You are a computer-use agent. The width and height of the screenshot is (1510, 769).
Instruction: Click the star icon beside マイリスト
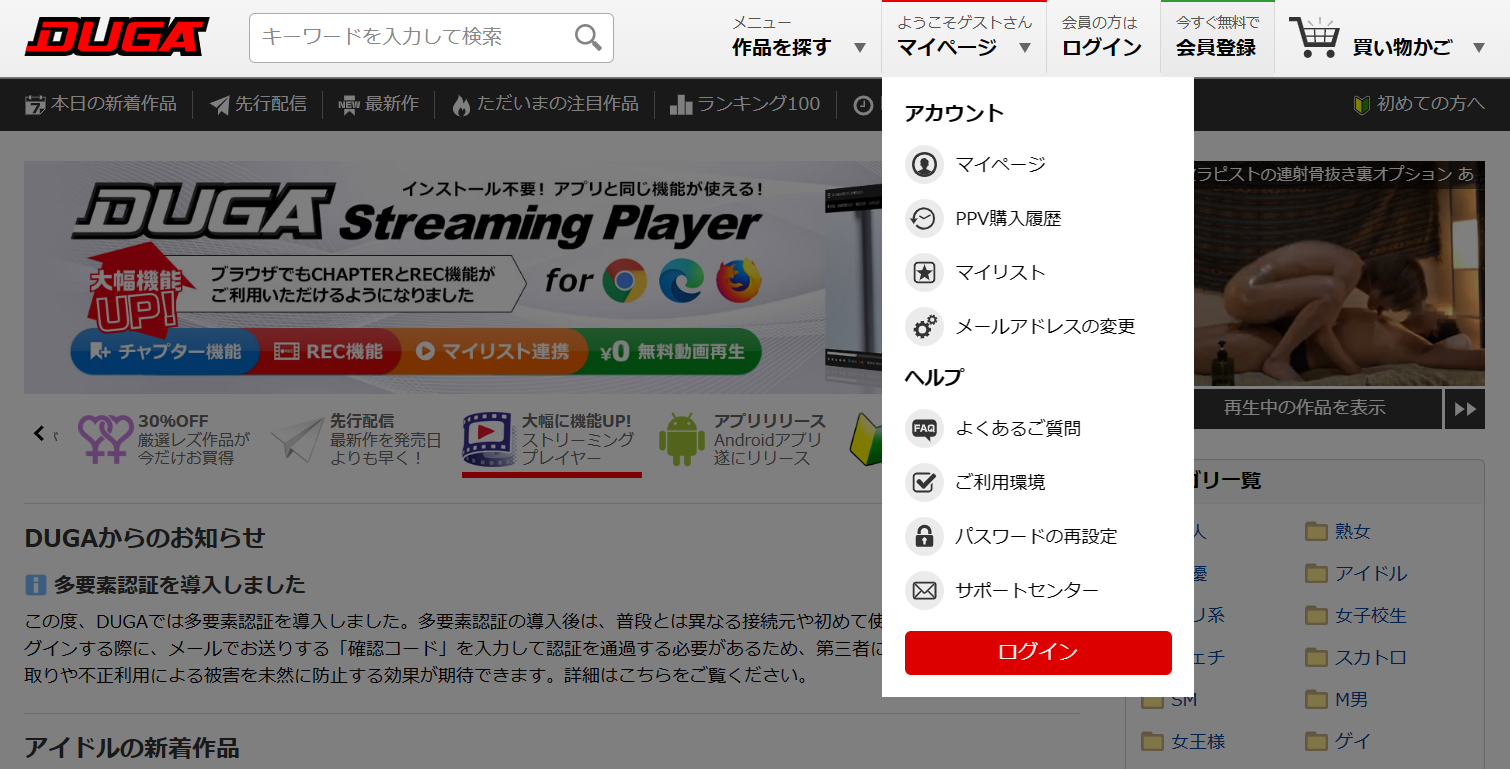924,272
